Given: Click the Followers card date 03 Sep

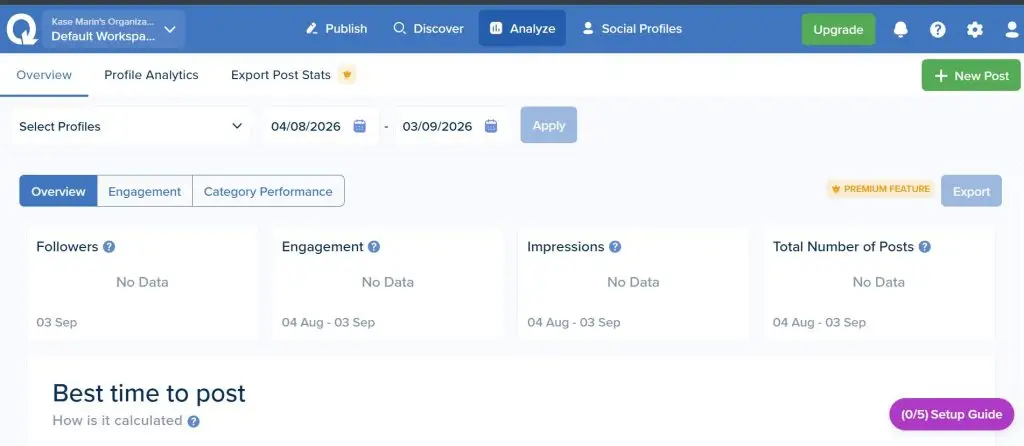Looking at the screenshot, I should pyautogui.click(x=56, y=323).
